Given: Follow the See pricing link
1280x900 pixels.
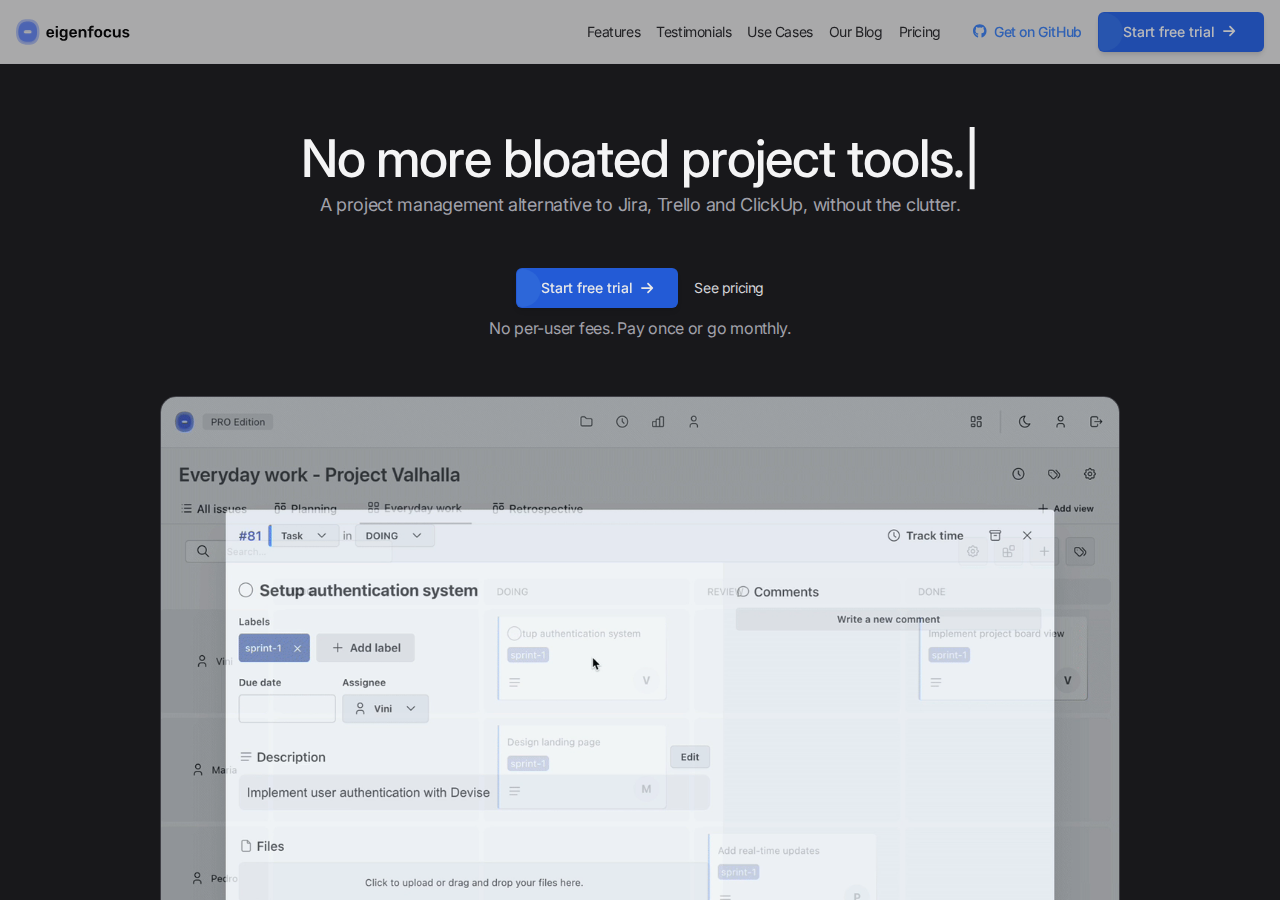Looking at the screenshot, I should (x=729, y=288).
